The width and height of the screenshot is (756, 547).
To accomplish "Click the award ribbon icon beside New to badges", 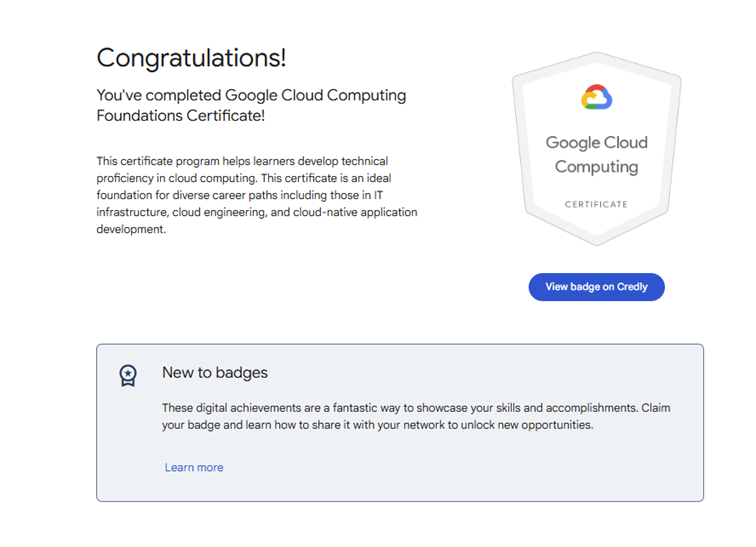I will pos(128,375).
